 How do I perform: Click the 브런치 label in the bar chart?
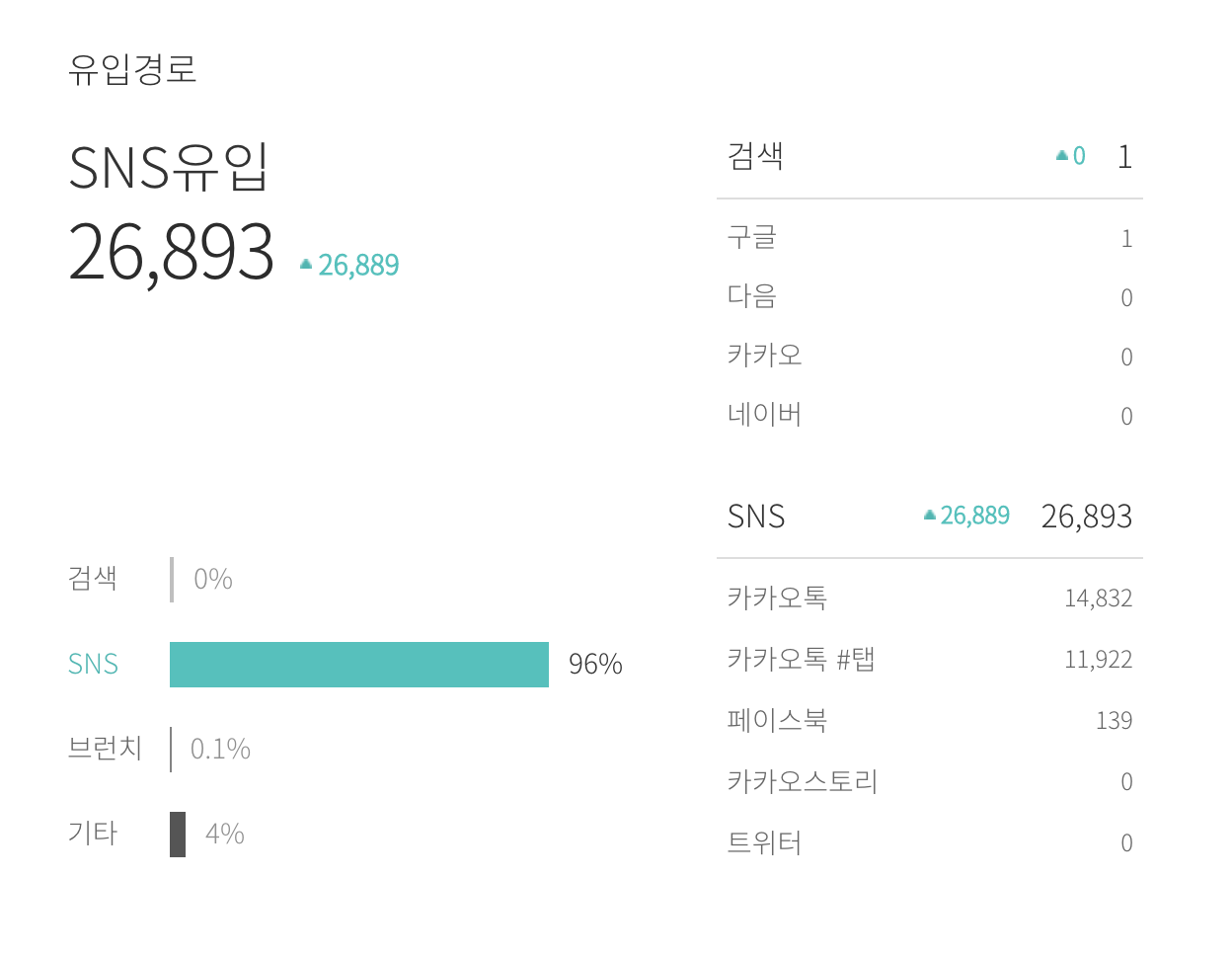[x=106, y=750]
